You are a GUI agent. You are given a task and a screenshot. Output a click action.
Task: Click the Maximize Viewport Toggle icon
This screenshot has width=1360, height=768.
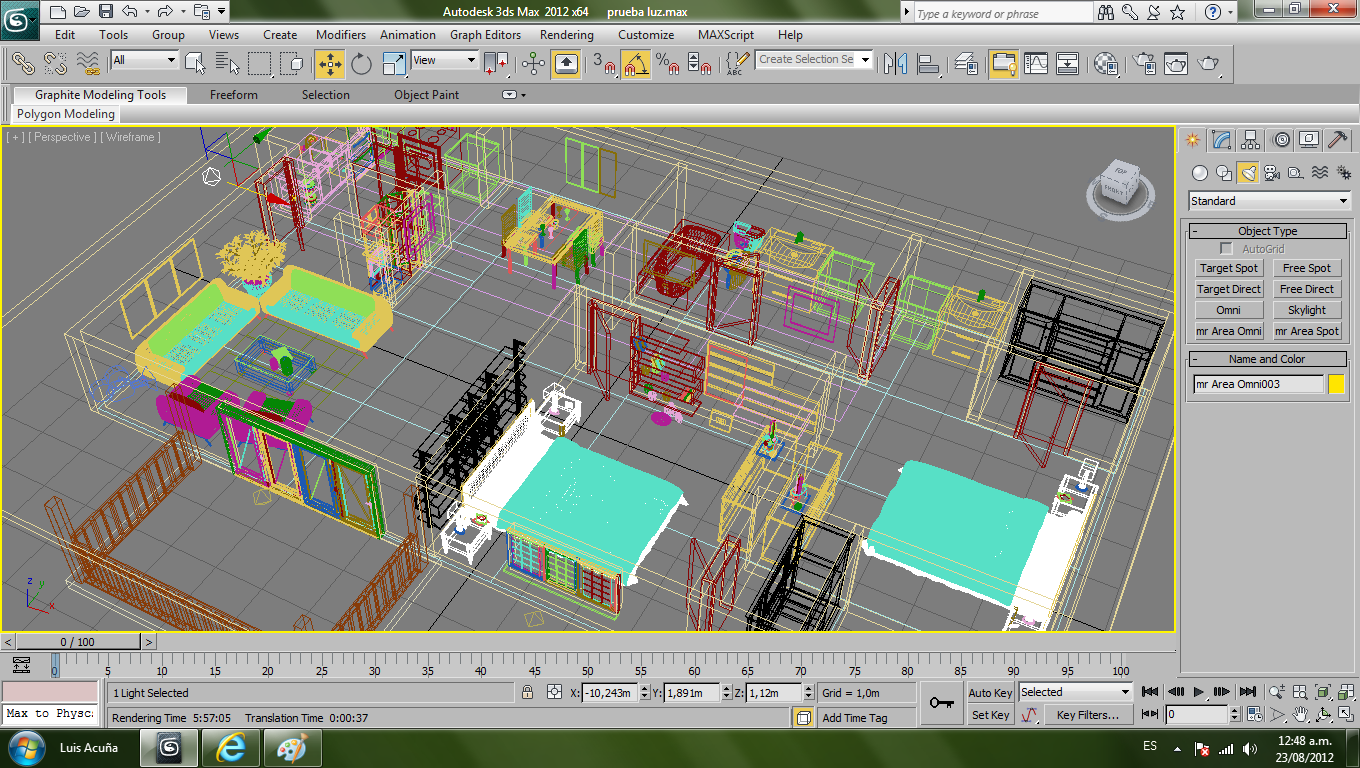click(x=1345, y=715)
